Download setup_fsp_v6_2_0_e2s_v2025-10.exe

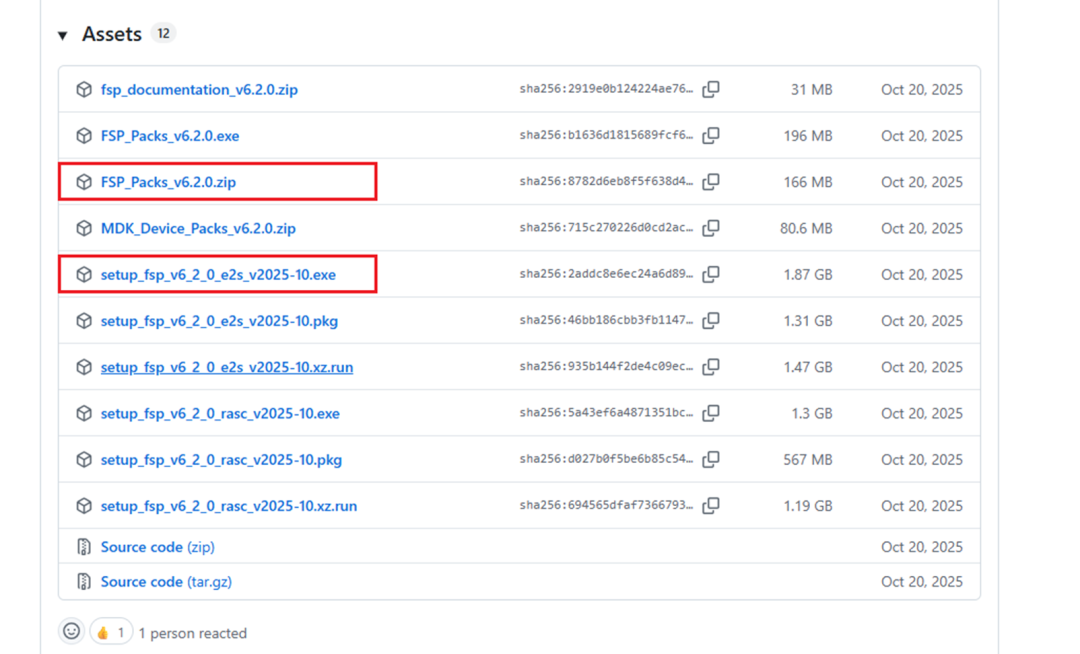[x=218, y=274]
